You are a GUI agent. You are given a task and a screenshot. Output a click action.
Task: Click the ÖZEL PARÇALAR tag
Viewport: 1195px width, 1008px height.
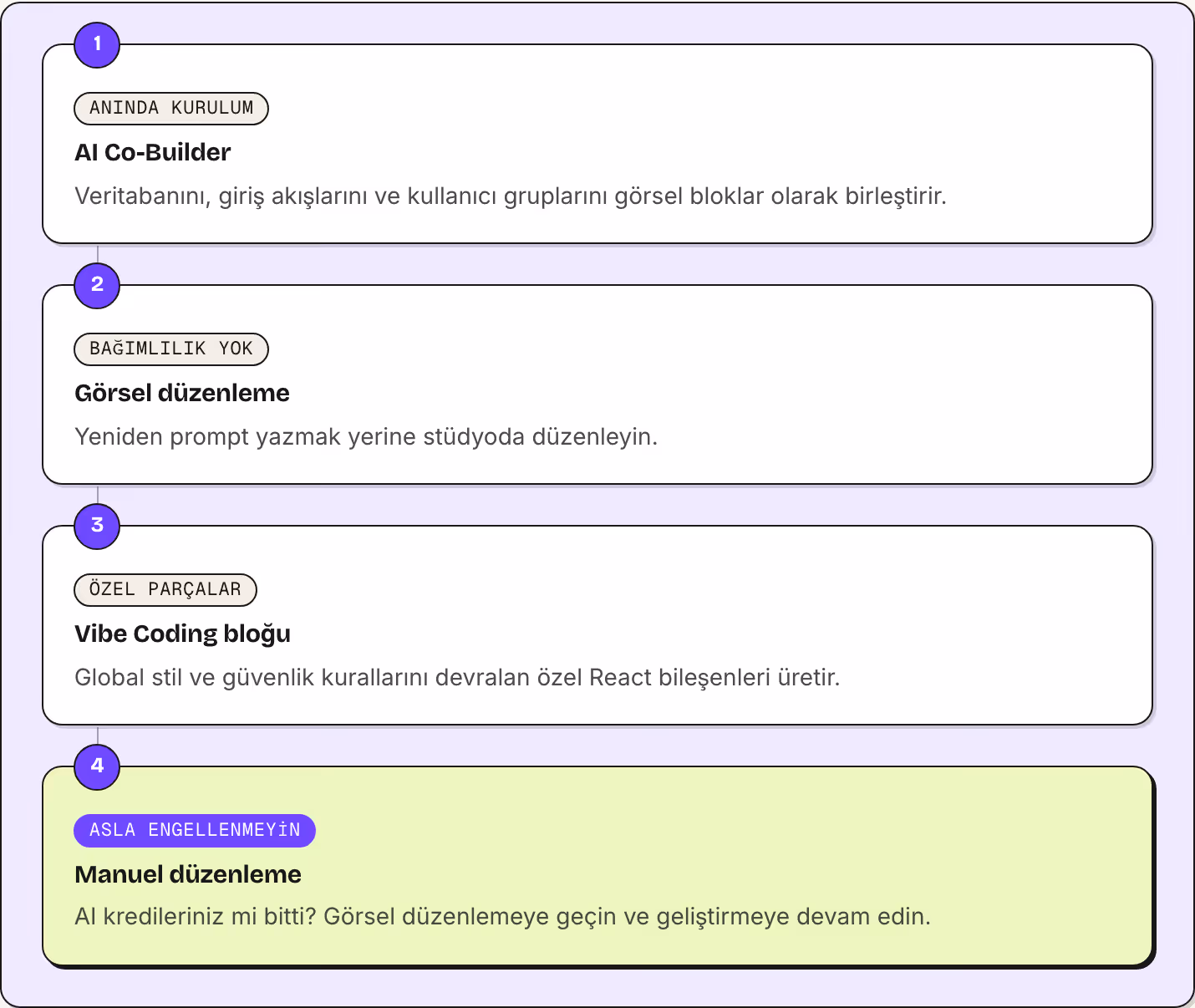click(165, 589)
